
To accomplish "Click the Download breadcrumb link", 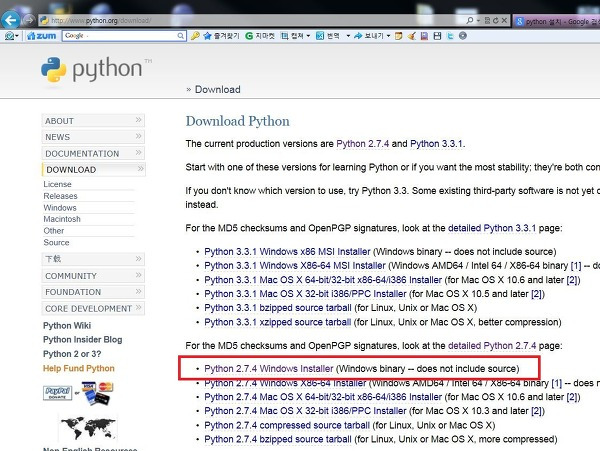I will (218, 90).
